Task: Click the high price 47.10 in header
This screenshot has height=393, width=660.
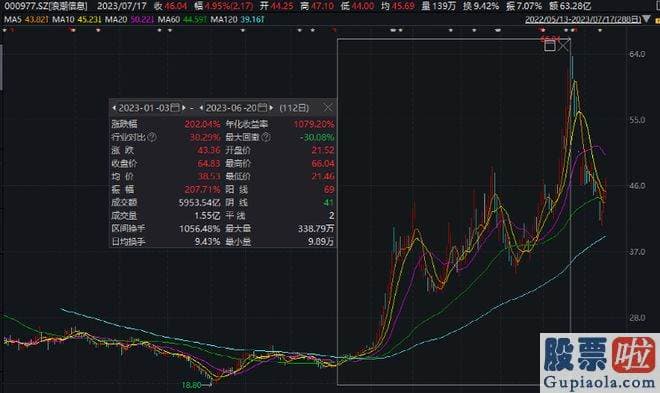Action: 322,6
